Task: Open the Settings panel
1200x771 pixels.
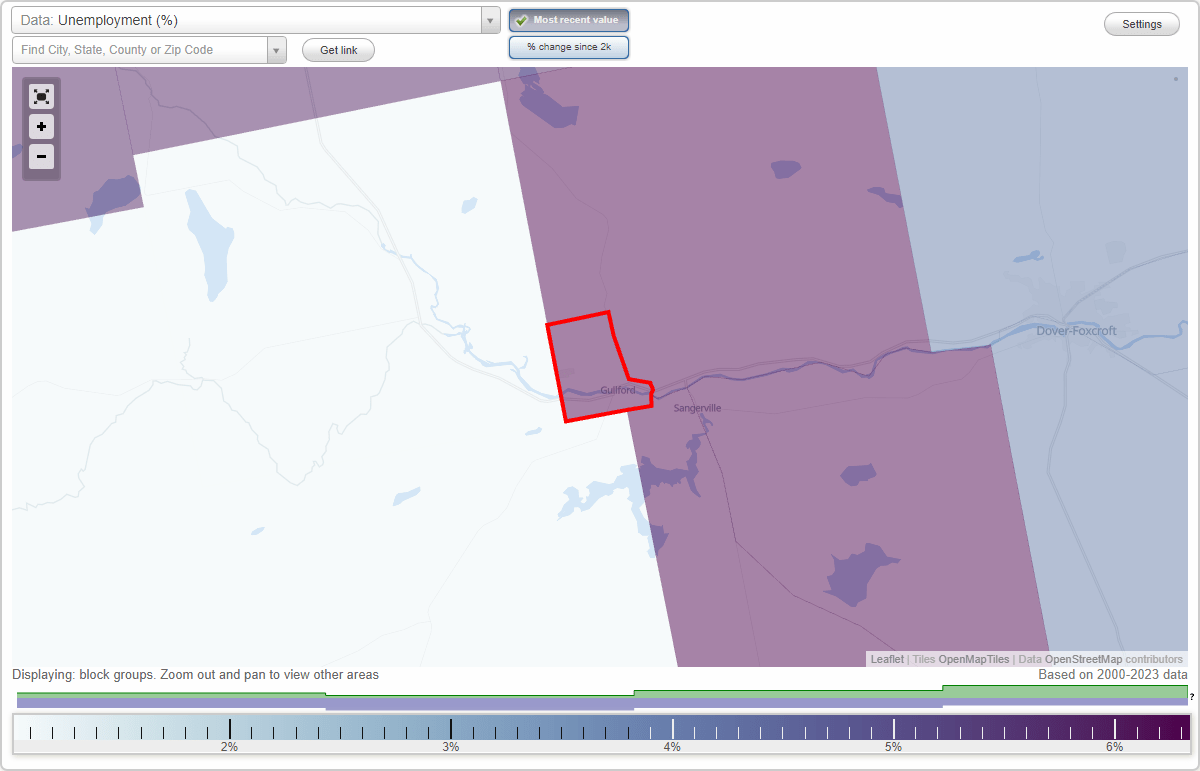Action: point(1141,23)
